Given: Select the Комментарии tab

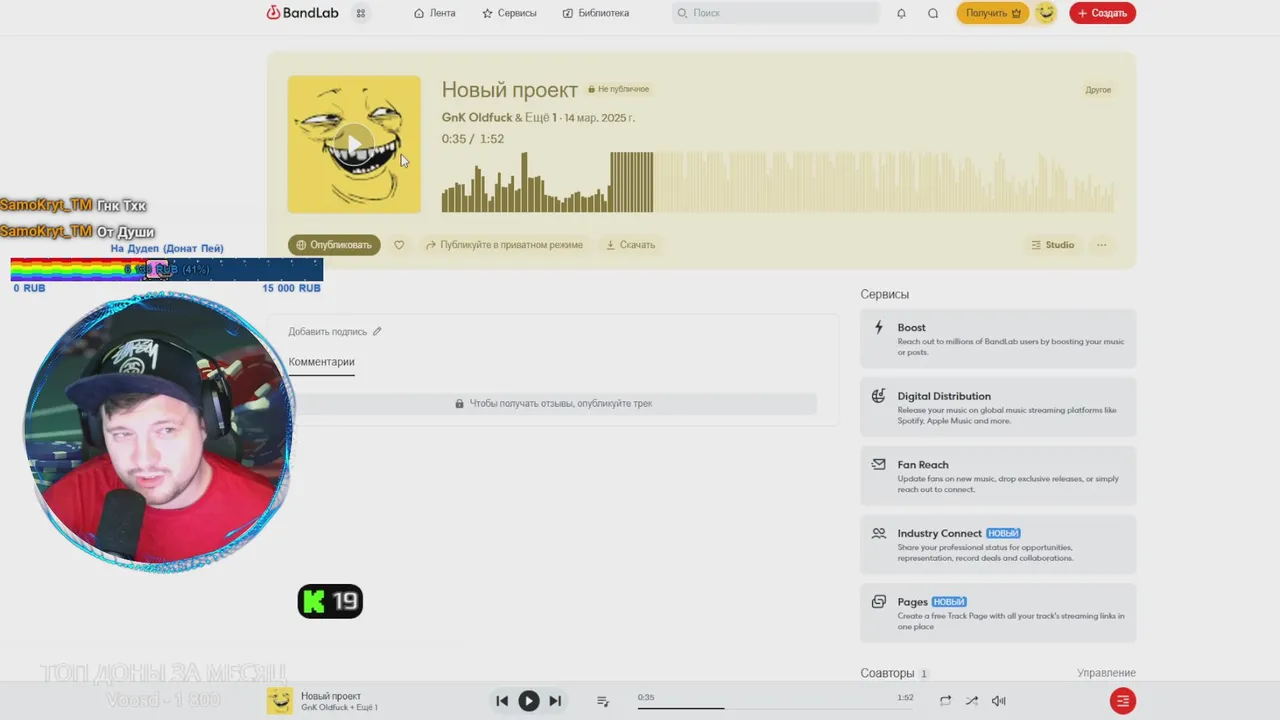Looking at the screenshot, I should (322, 362).
